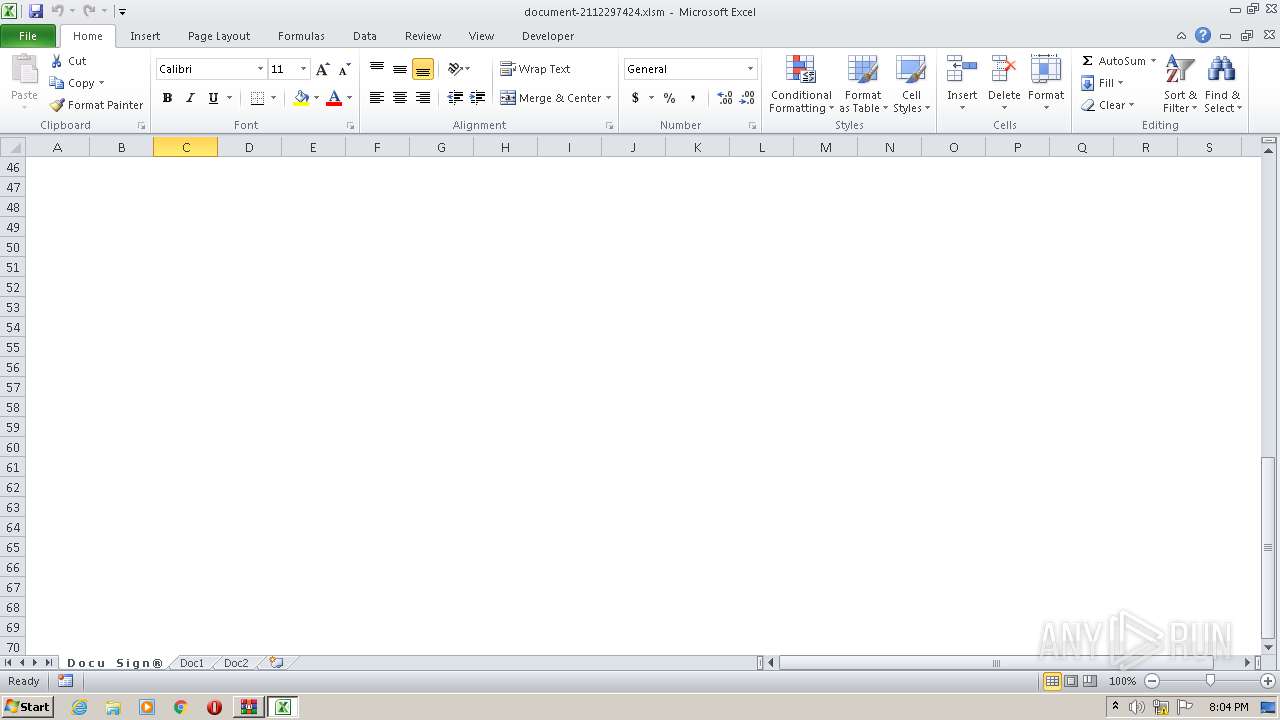Open the General number format dropdown

(750, 69)
